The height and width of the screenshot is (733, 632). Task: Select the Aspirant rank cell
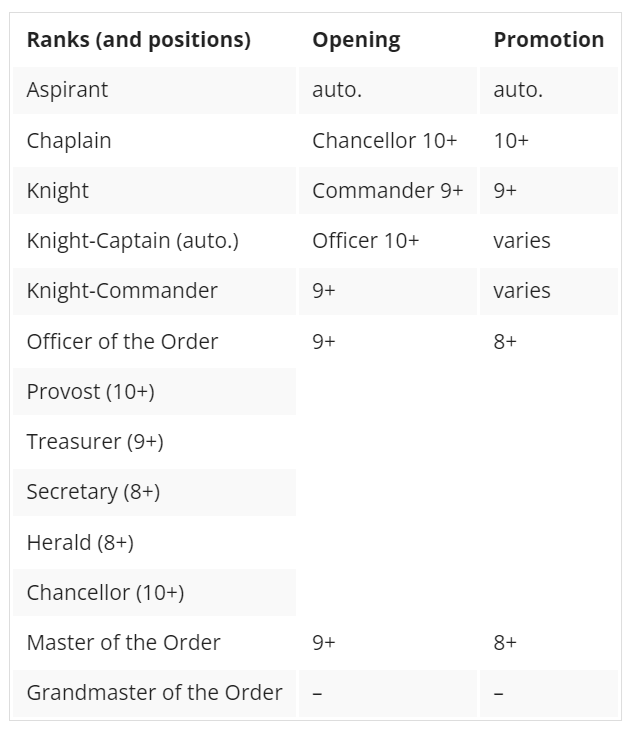67,90
